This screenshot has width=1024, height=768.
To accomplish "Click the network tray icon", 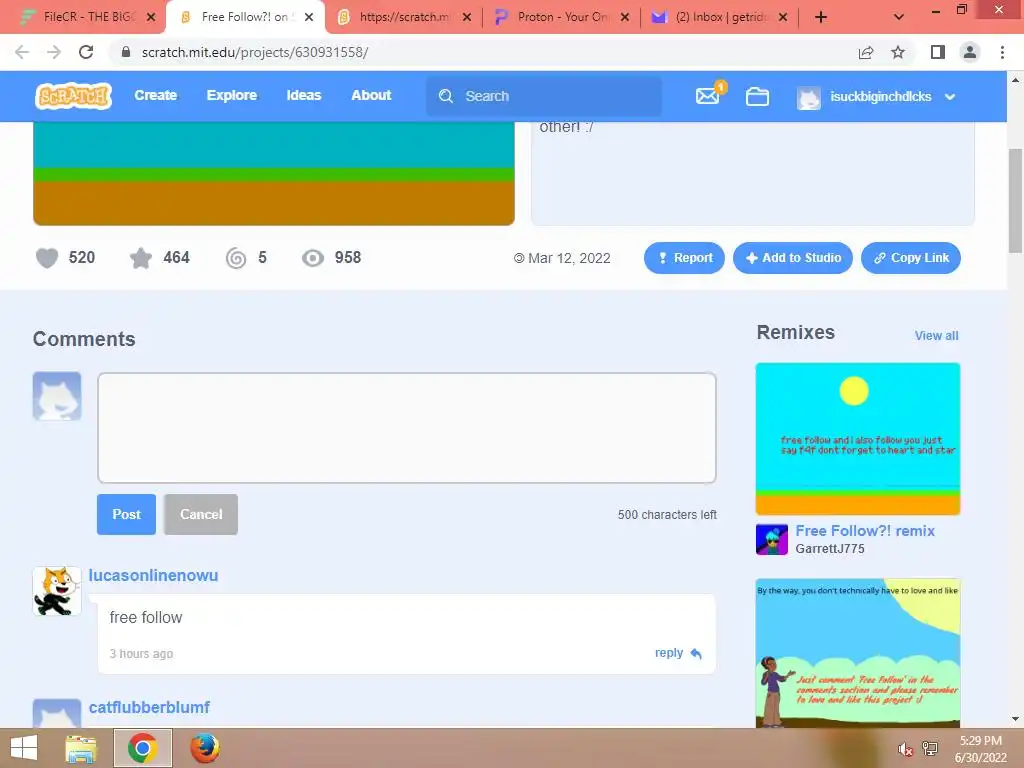I will pos(930,749).
